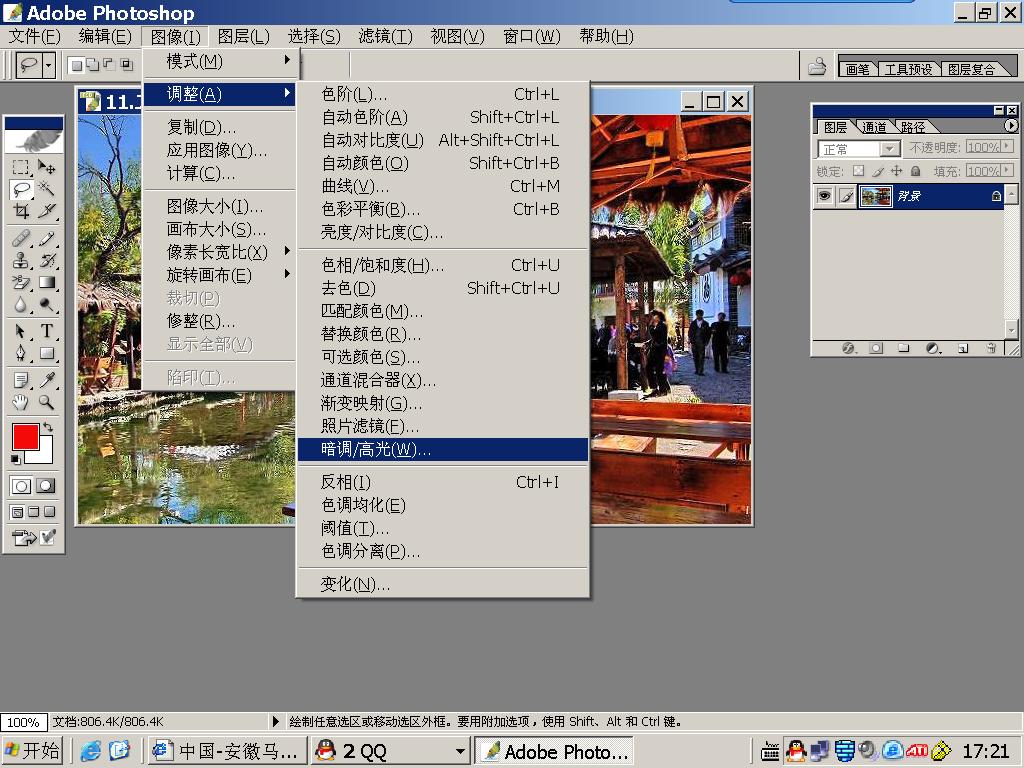Open the Layers panel flyout menu arrow
Viewport: 1024px width, 768px height.
[1011, 126]
